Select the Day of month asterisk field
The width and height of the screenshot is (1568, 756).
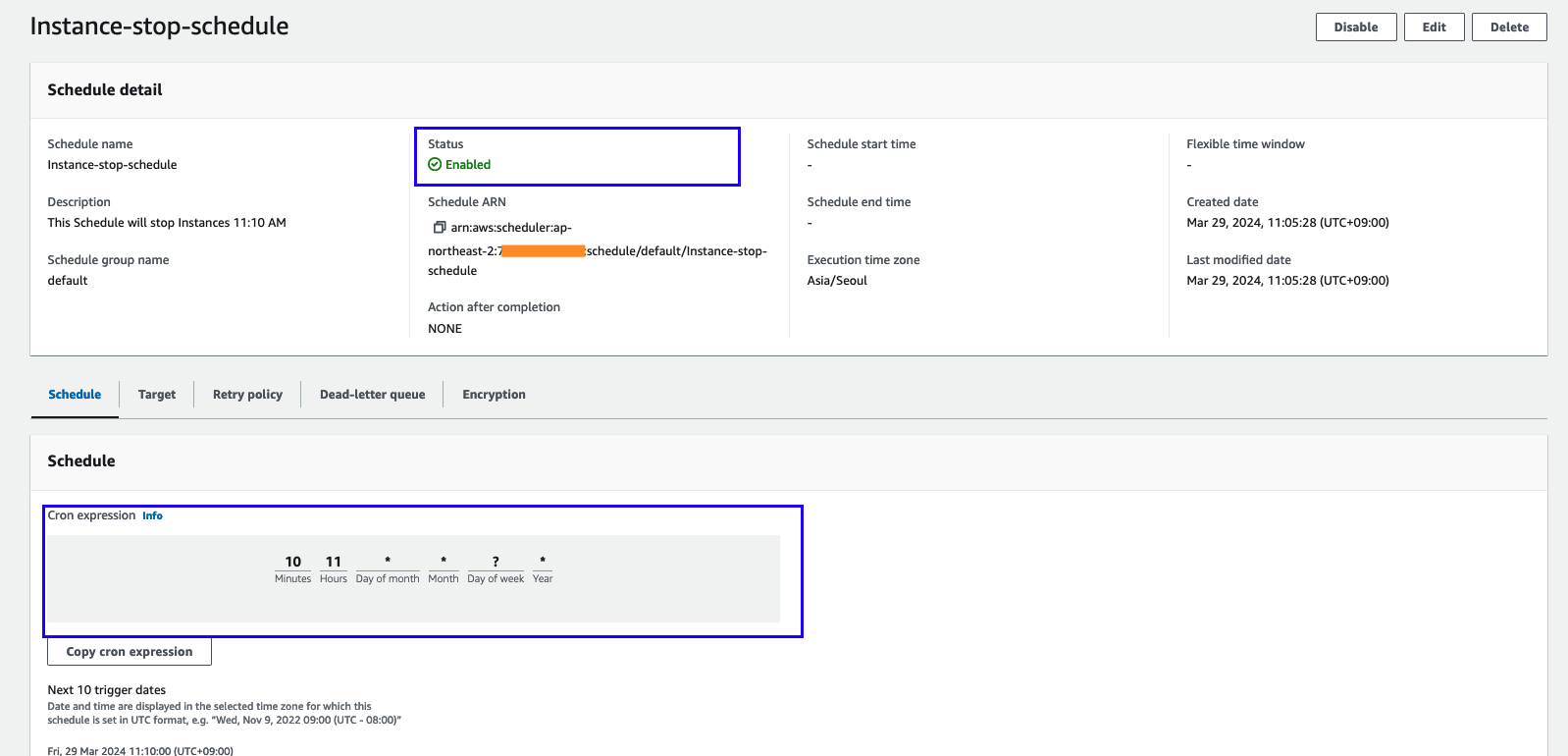point(388,562)
